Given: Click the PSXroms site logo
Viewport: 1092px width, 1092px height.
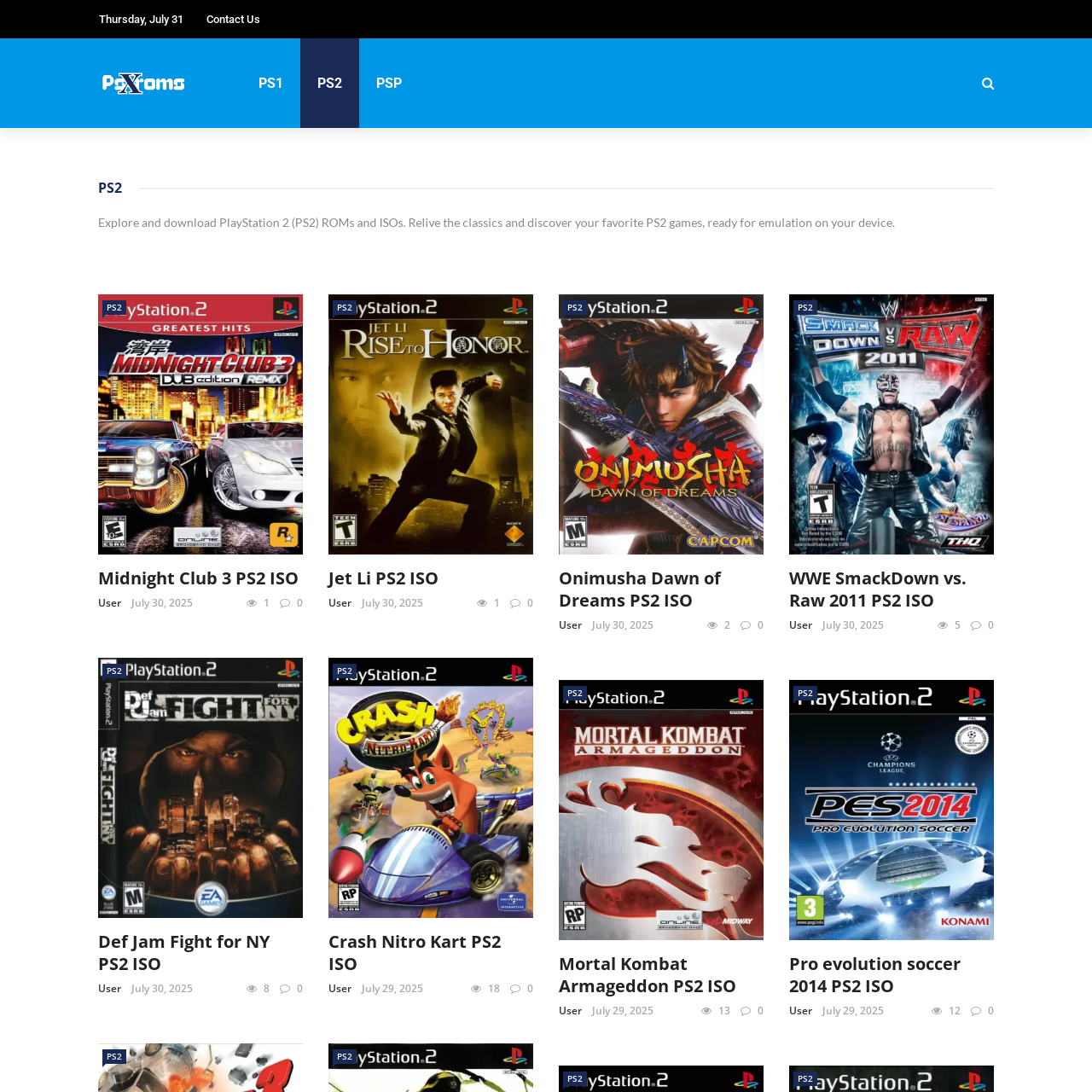Looking at the screenshot, I should point(143,83).
